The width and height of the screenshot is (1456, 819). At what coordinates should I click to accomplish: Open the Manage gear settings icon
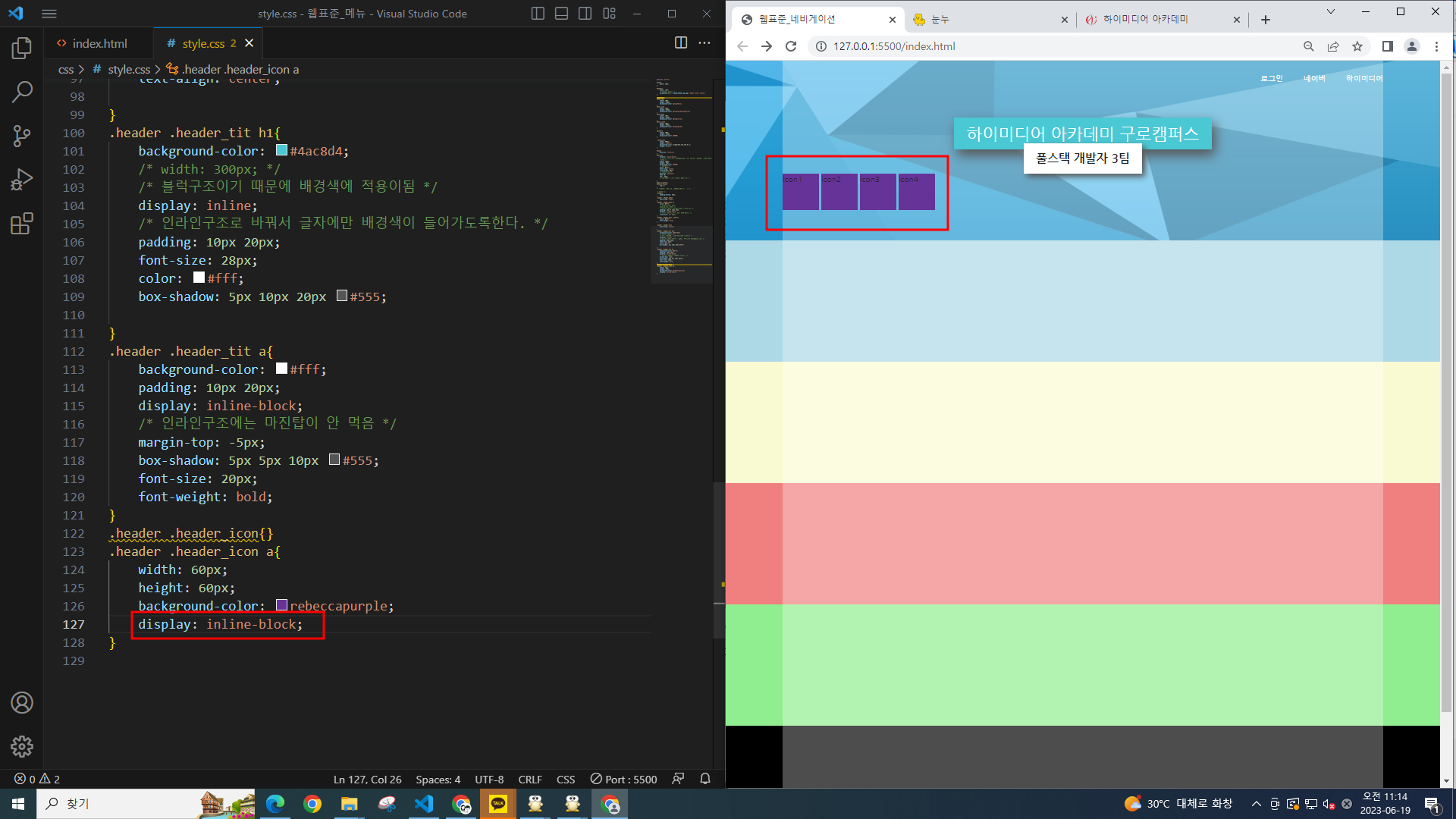pos(22,746)
